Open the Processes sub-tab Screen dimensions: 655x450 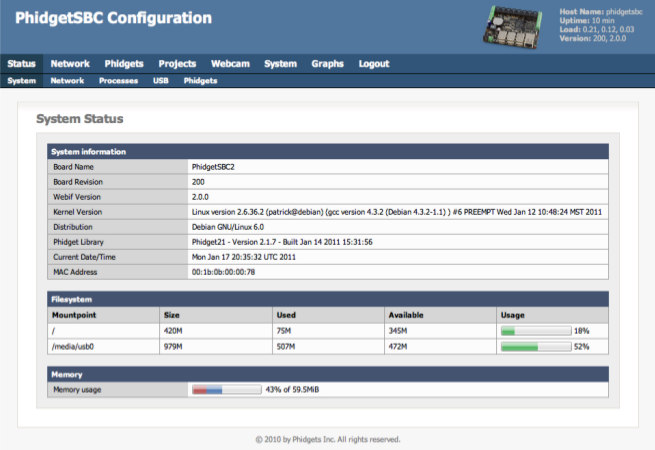point(118,81)
